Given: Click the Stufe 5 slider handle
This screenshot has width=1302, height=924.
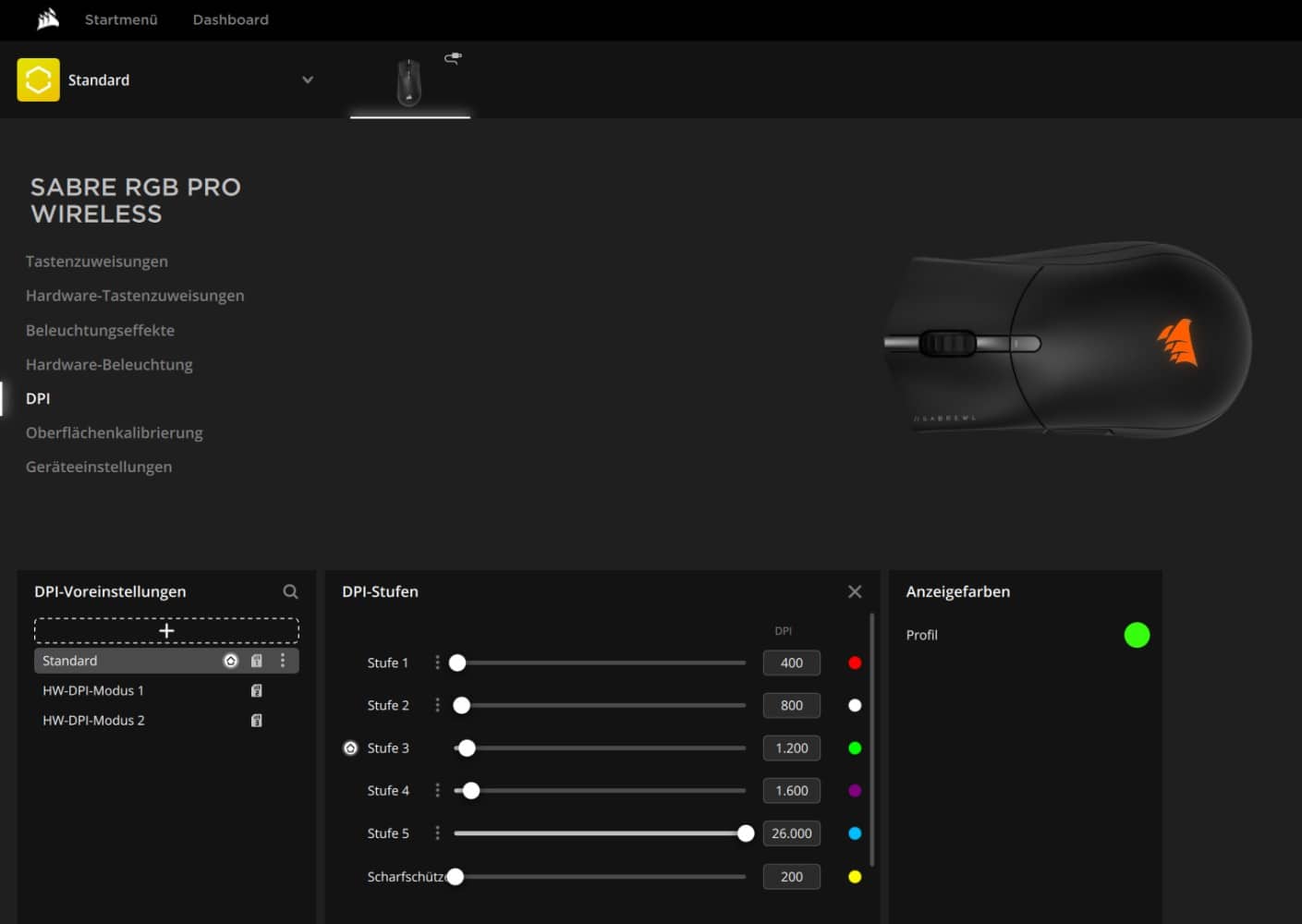Looking at the screenshot, I should point(746,833).
